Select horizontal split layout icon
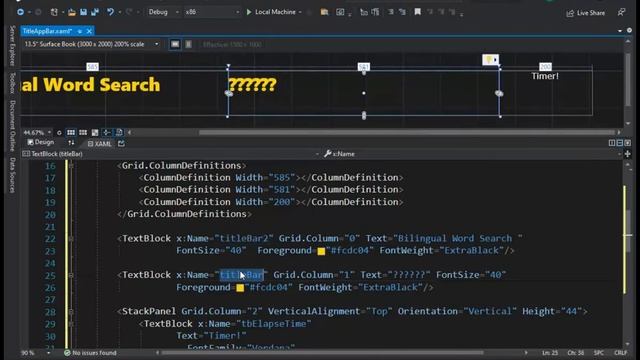This screenshot has height=360, width=640. [620, 143]
